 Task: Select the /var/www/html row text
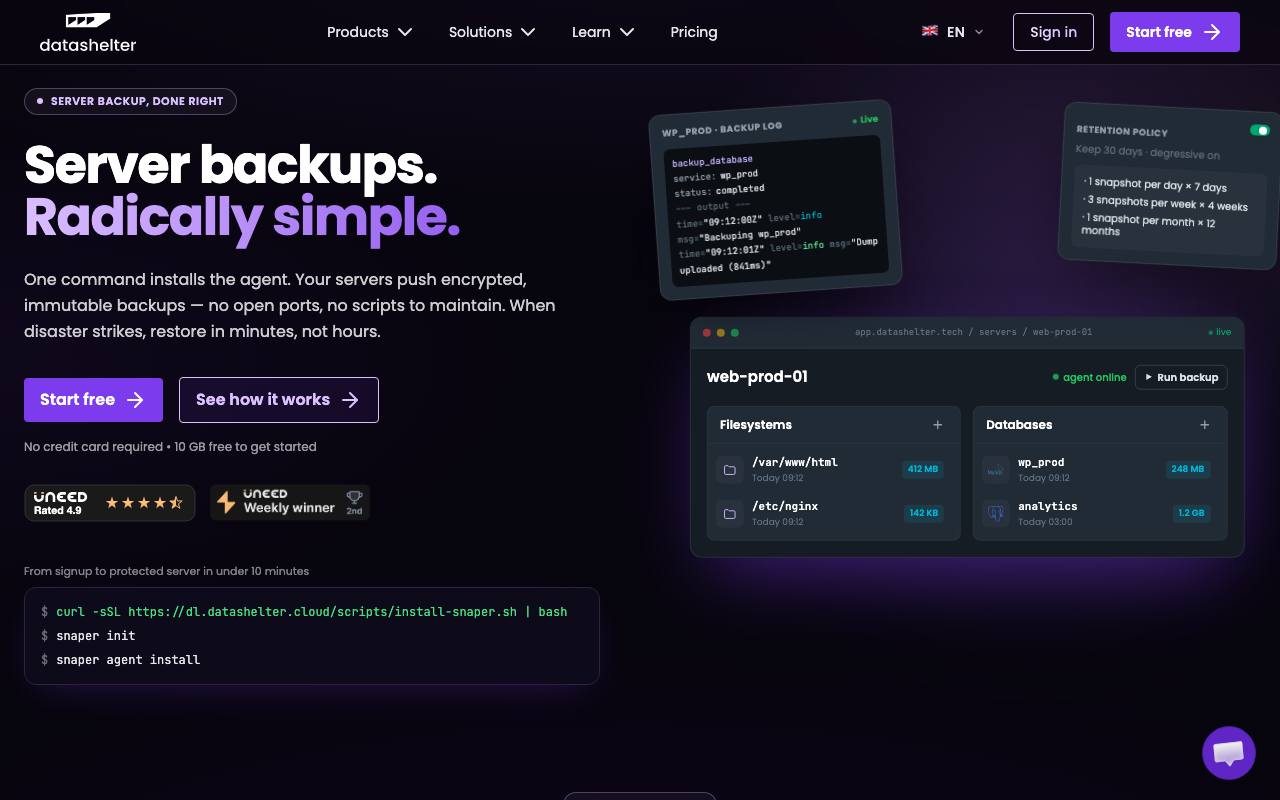[795, 462]
